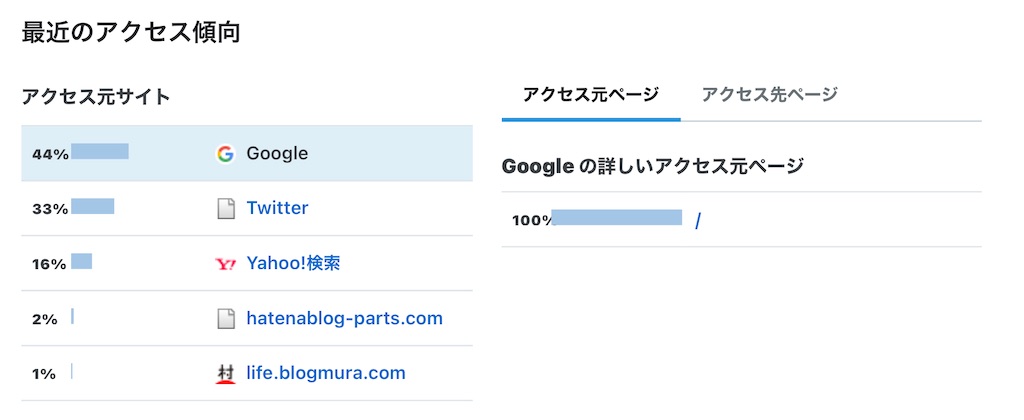Click the 16% Yahoo access bar

pyautogui.click(x=82, y=262)
